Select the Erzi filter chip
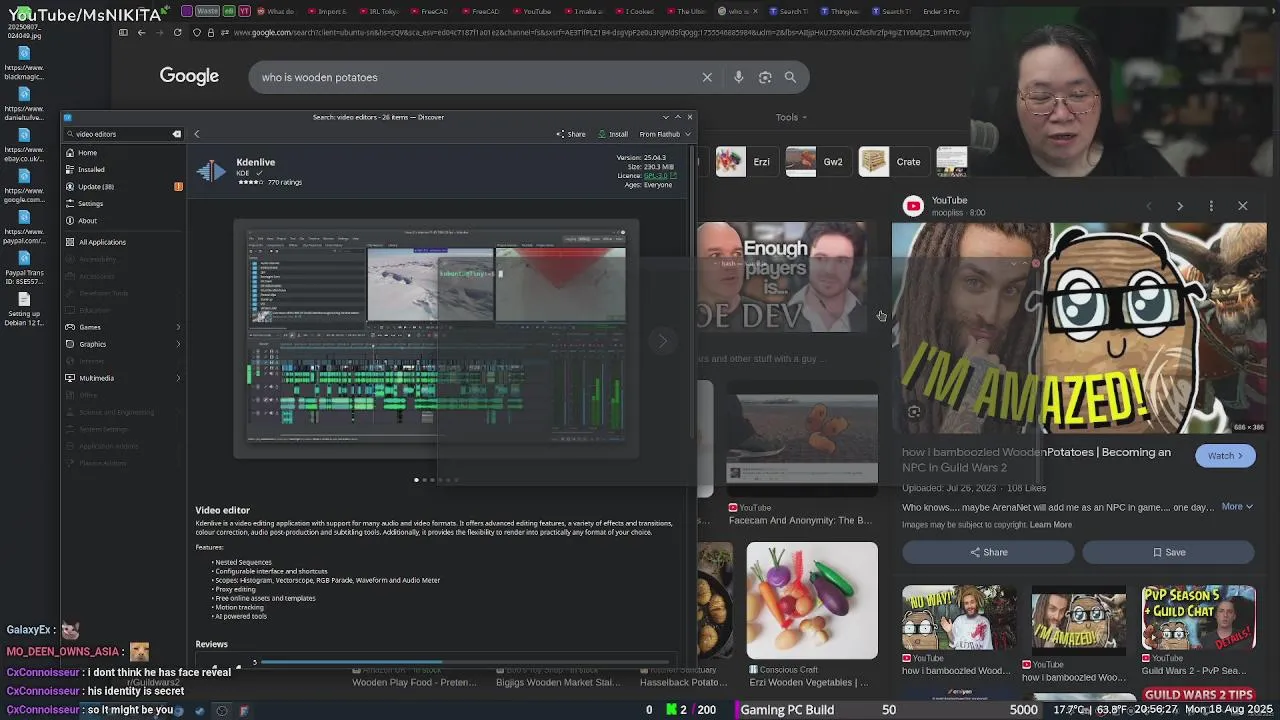This screenshot has width=1280, height=720. 748,162
